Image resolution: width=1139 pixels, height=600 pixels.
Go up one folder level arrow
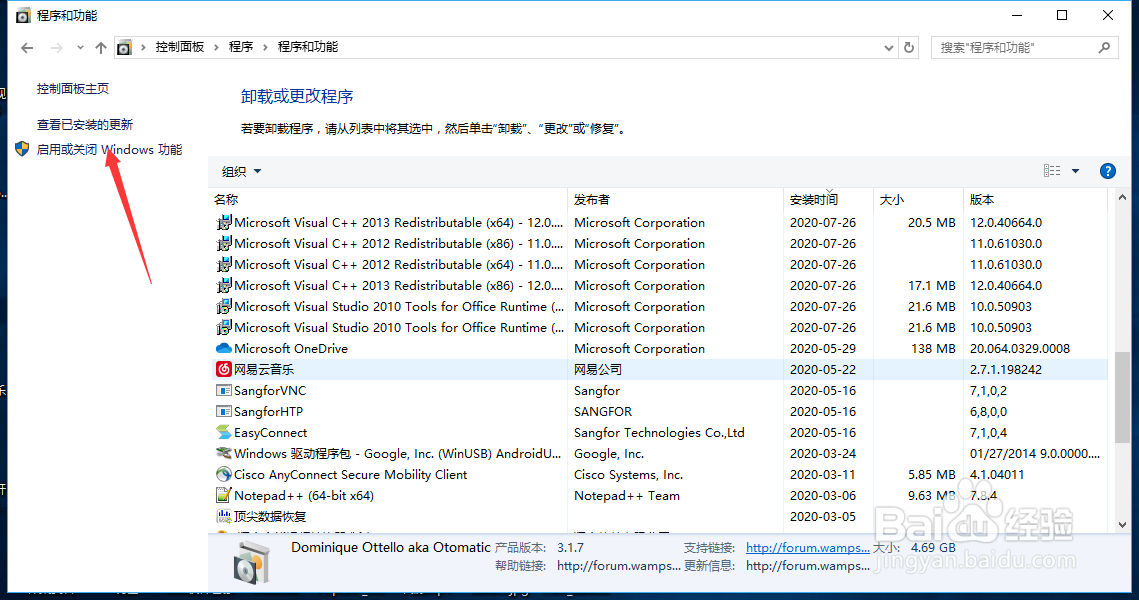100,48
